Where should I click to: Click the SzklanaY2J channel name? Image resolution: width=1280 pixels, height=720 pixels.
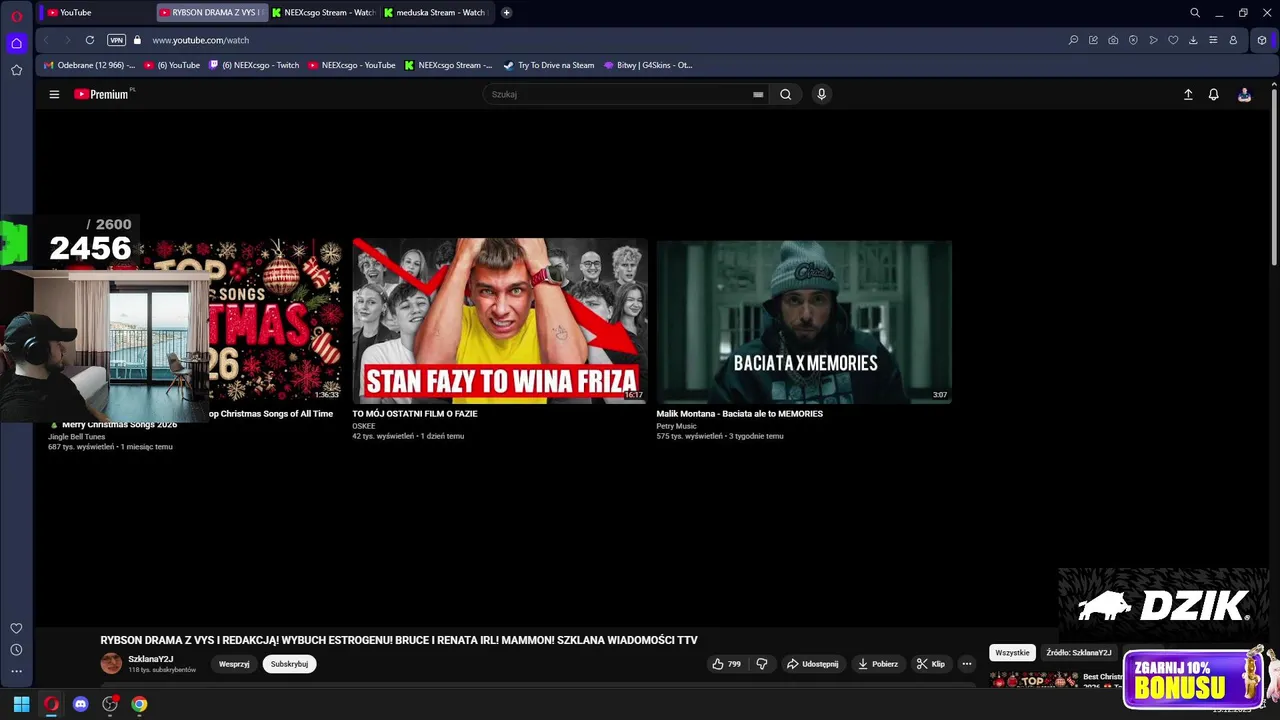151,659
